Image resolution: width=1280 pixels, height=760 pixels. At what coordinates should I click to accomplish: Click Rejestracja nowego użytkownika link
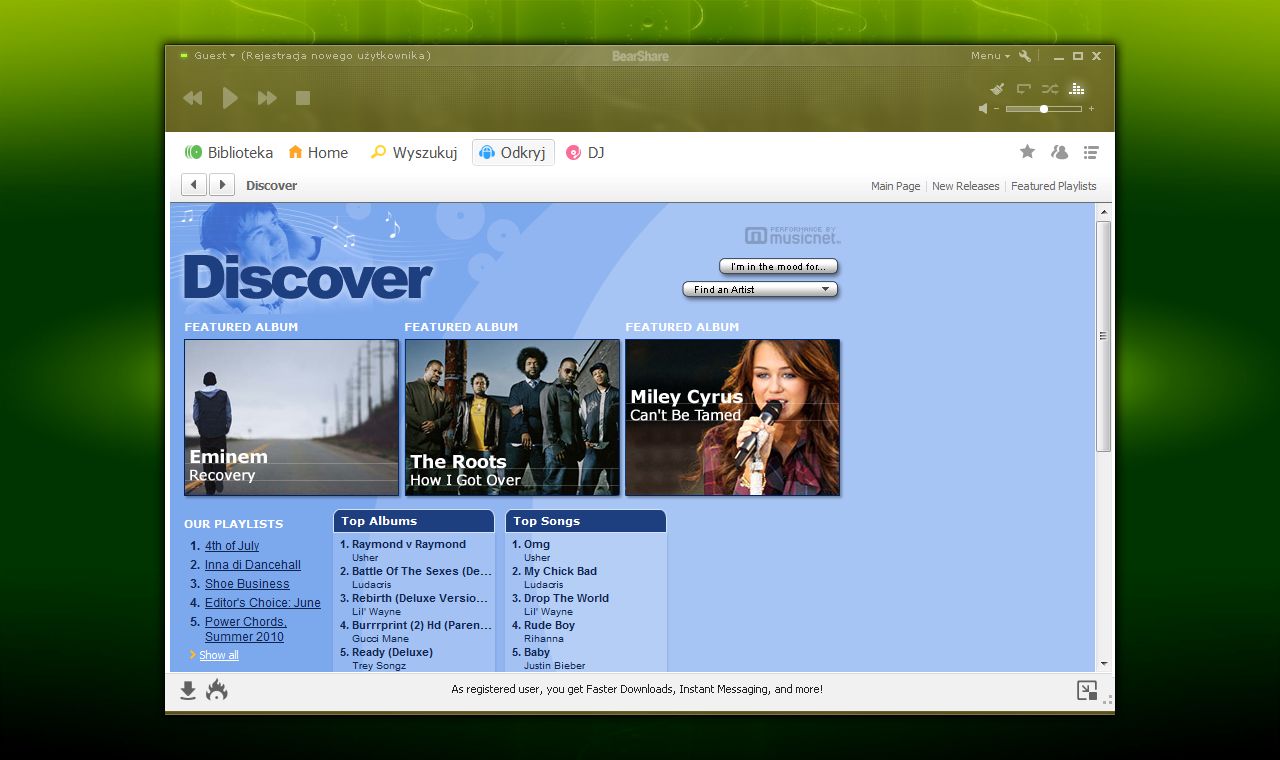[x=336, y=56]
